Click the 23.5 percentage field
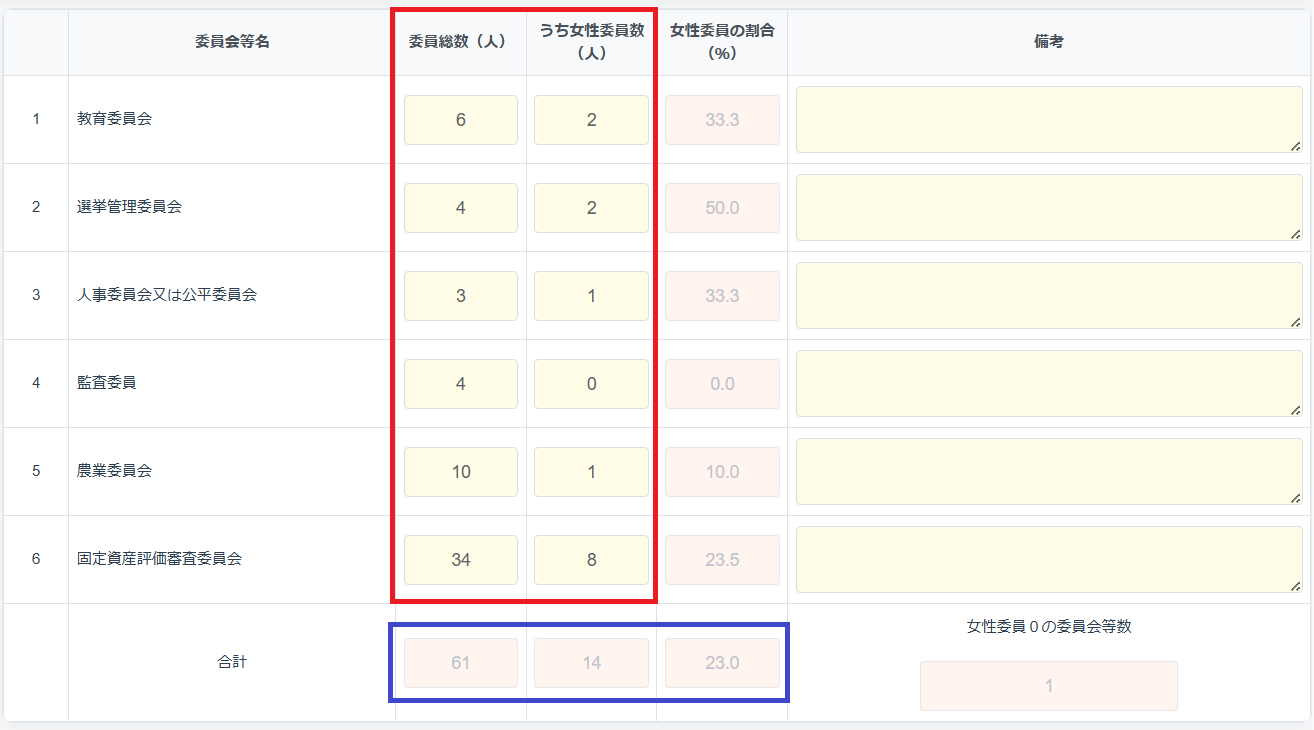1314x730 pixels. pos(722,560)
